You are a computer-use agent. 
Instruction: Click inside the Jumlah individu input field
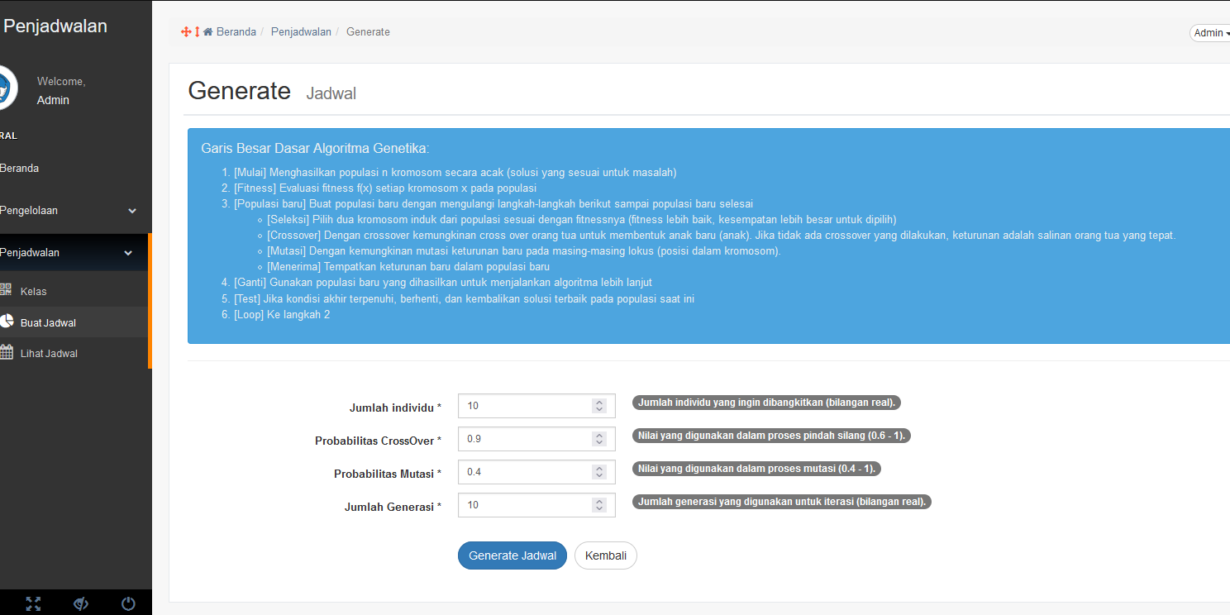pos(520,405)
